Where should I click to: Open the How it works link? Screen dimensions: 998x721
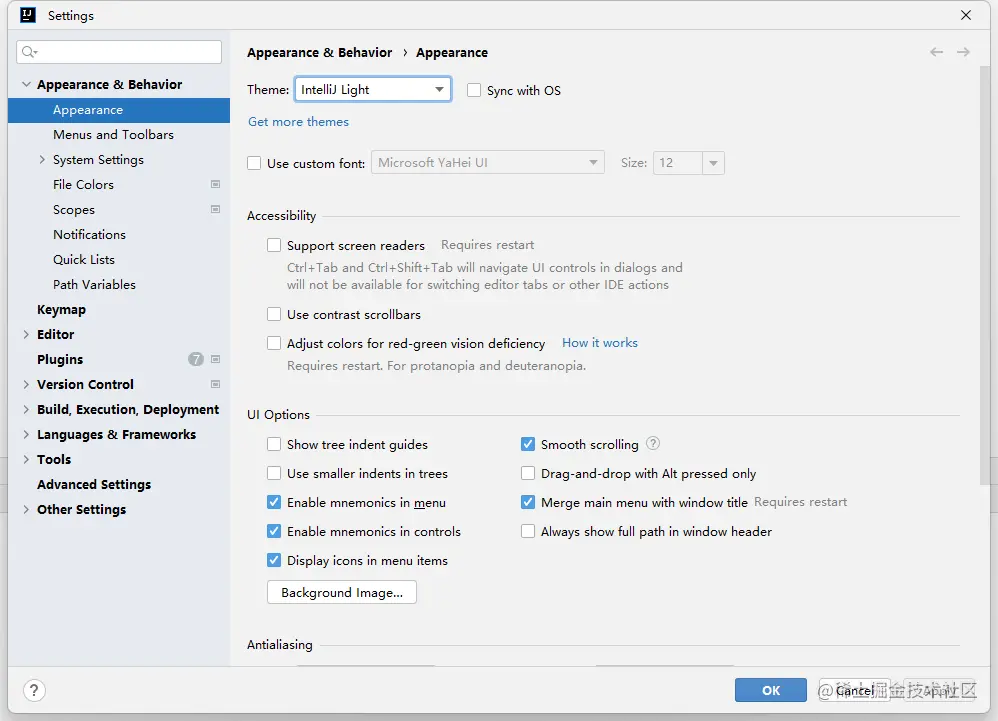pos(600,343)
